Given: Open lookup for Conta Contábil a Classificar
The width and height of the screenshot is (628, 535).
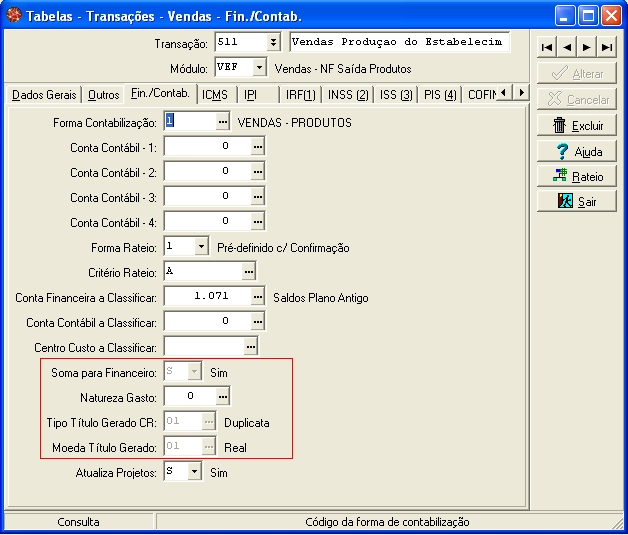Looking at the screenshot, I should click(x=258, y=322).
